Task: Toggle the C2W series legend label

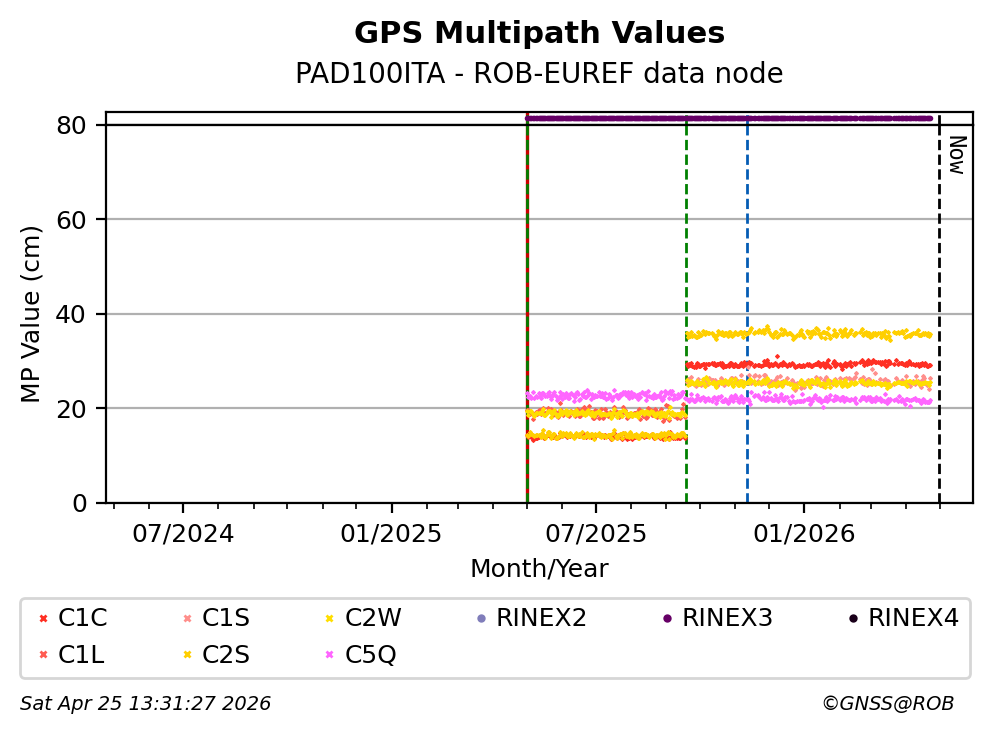Action: click(373, 619)
